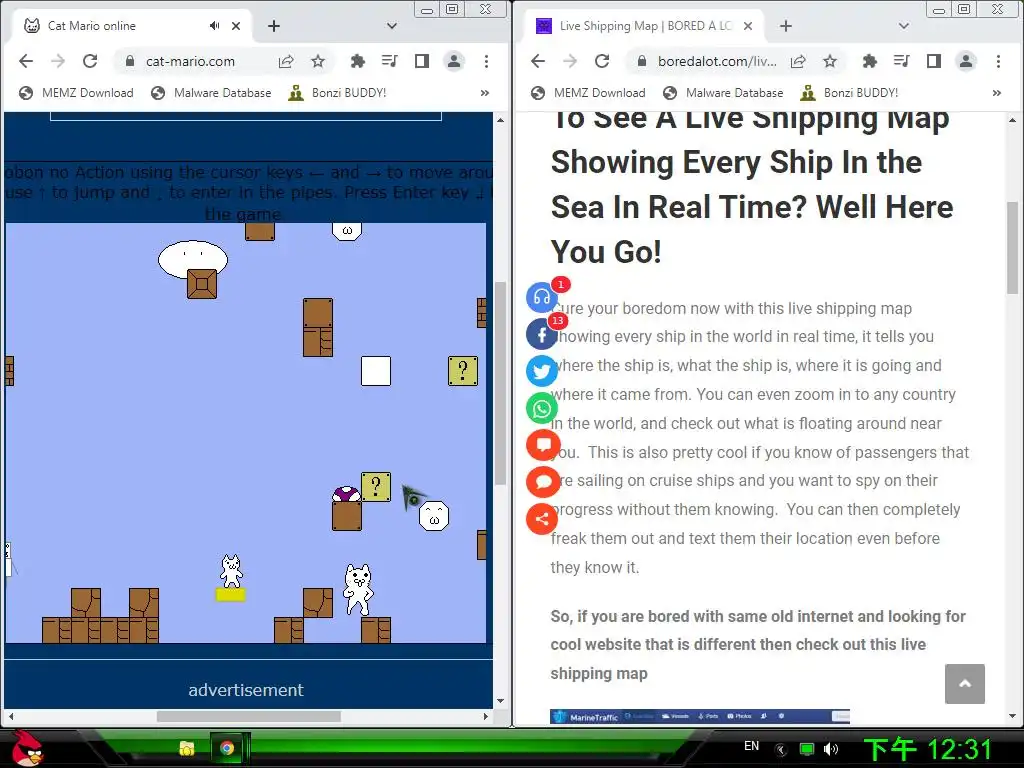Click the shipping map page vertical scrollbar thumb
Image resolution: width=1024 pixels, height=768 pixels.
[1012, 248]
